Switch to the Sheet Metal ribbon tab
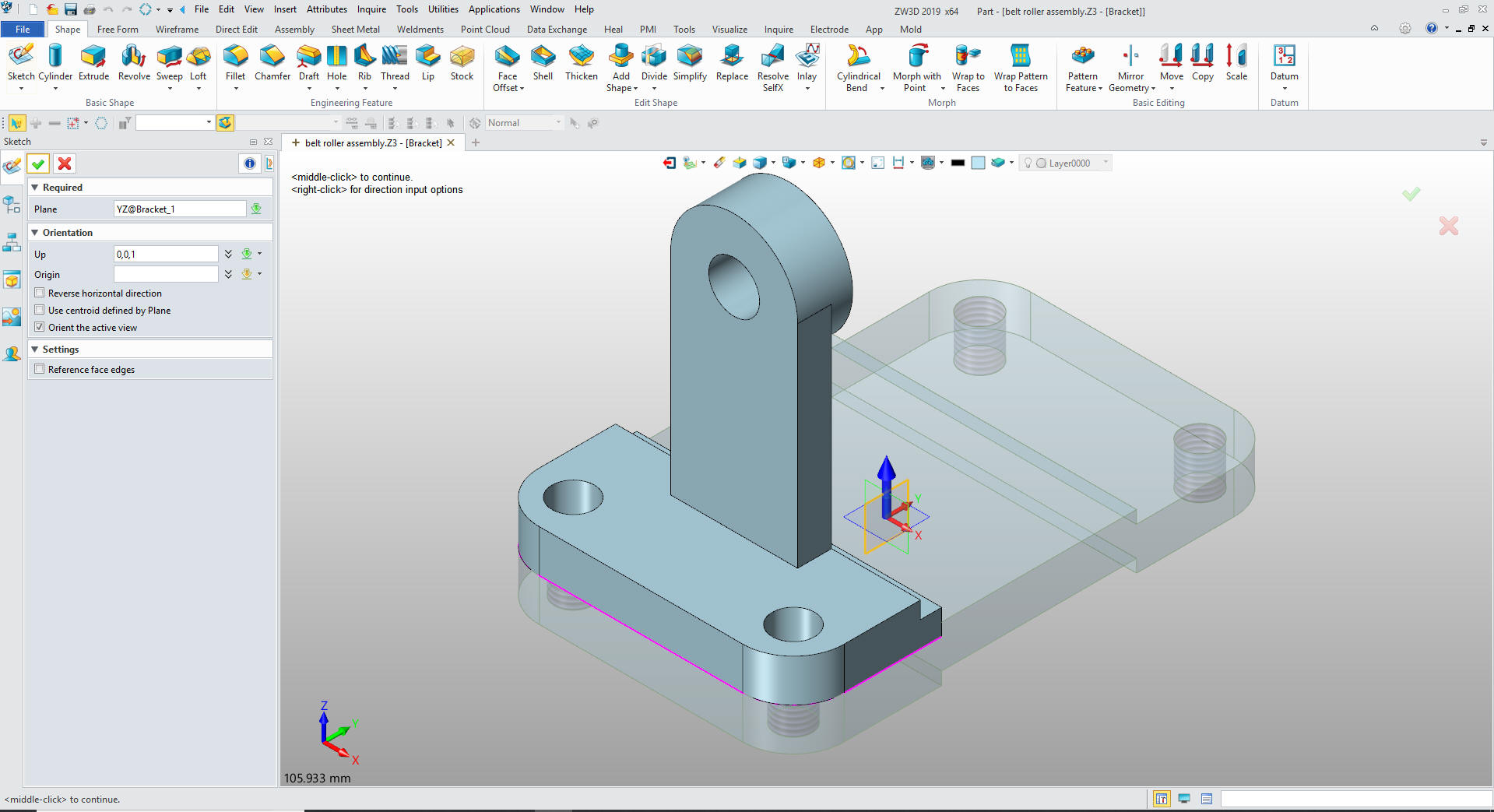This screenshot has height=812, width=1494. coord(355,30)
